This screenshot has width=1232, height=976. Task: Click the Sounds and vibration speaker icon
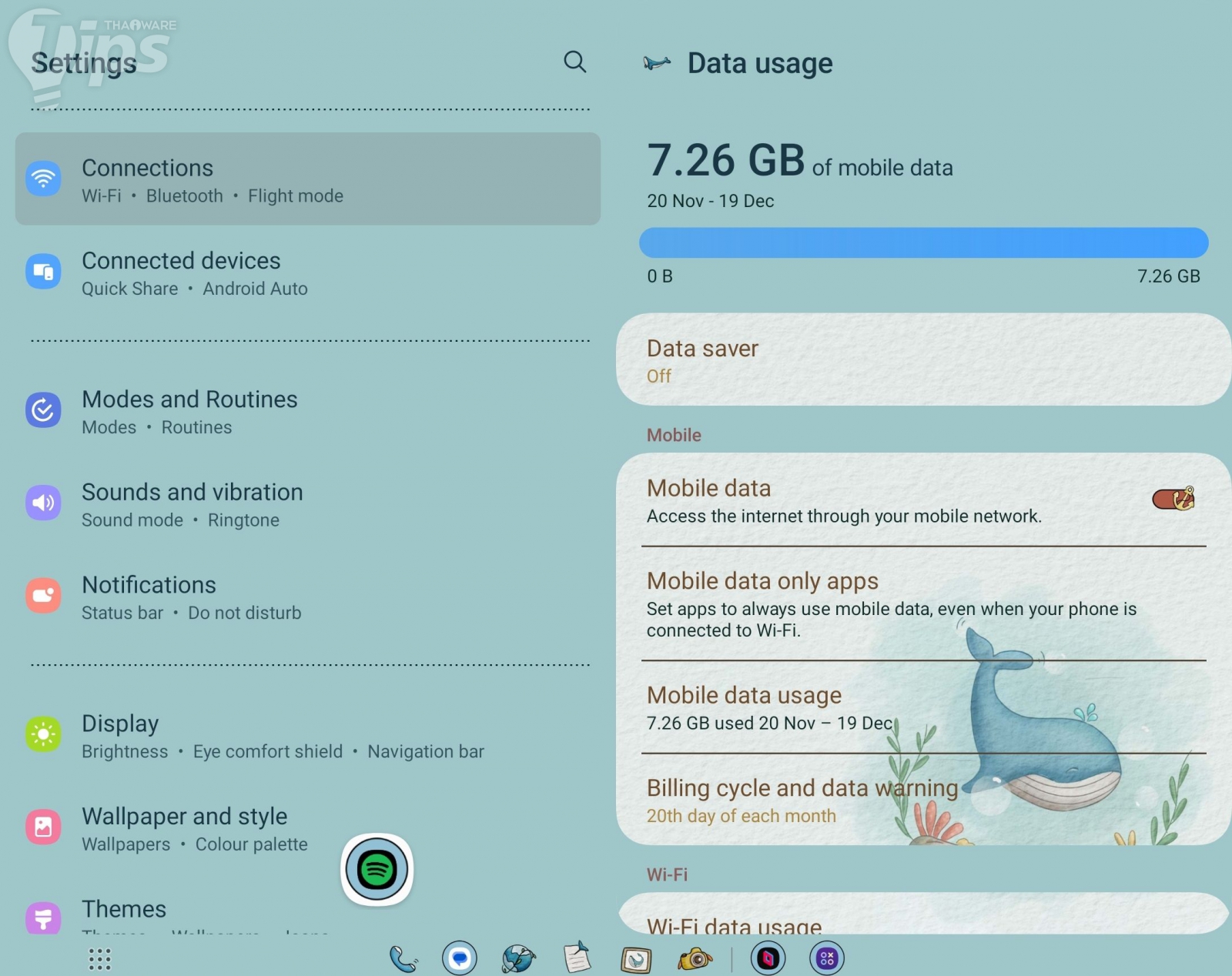(43, 503)
